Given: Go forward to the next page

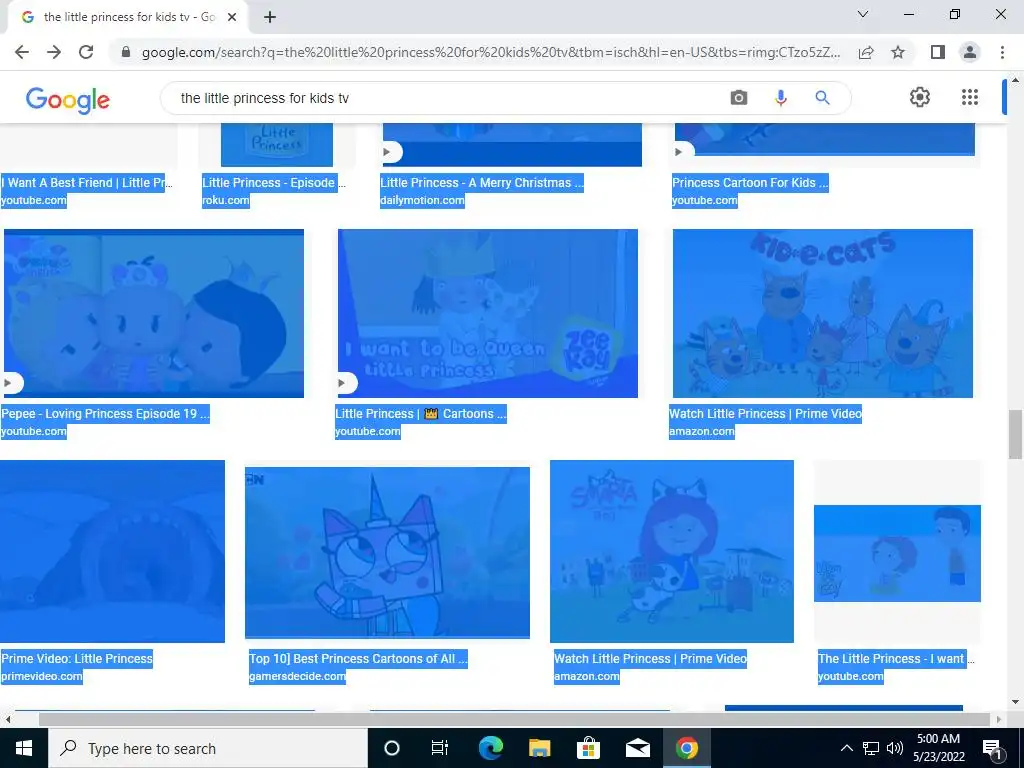Looking at the screenshot, I should pyautogui.click(x=54, y=52).
